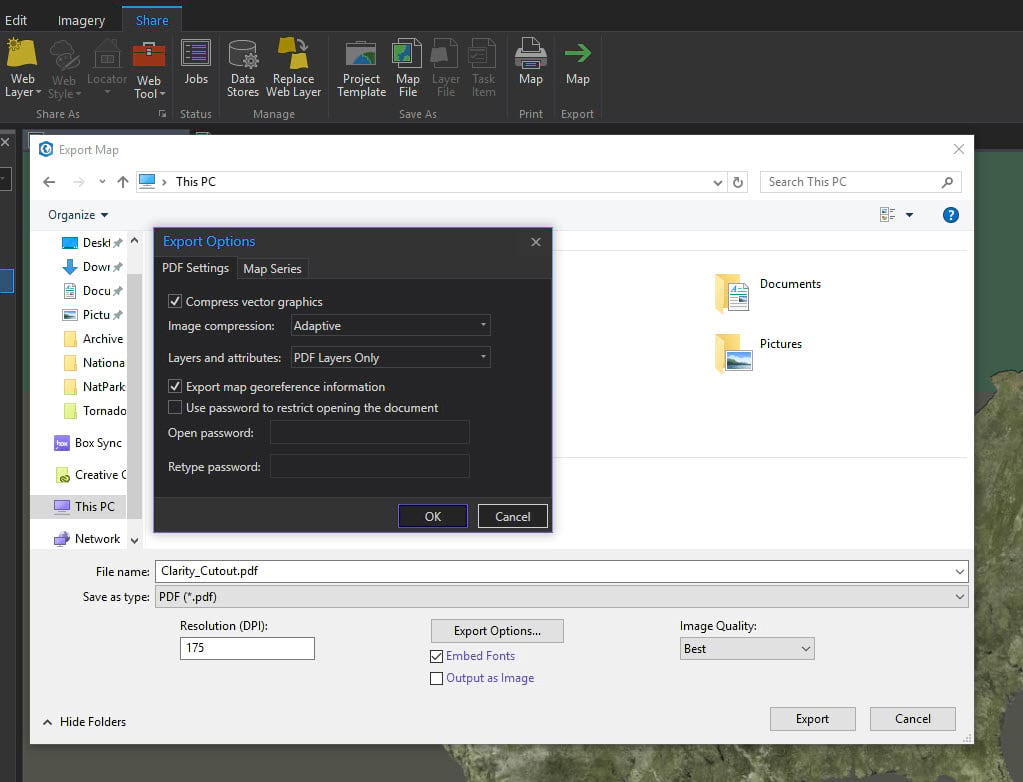Switch to the Edit ribbon tab

click(16, 20)
